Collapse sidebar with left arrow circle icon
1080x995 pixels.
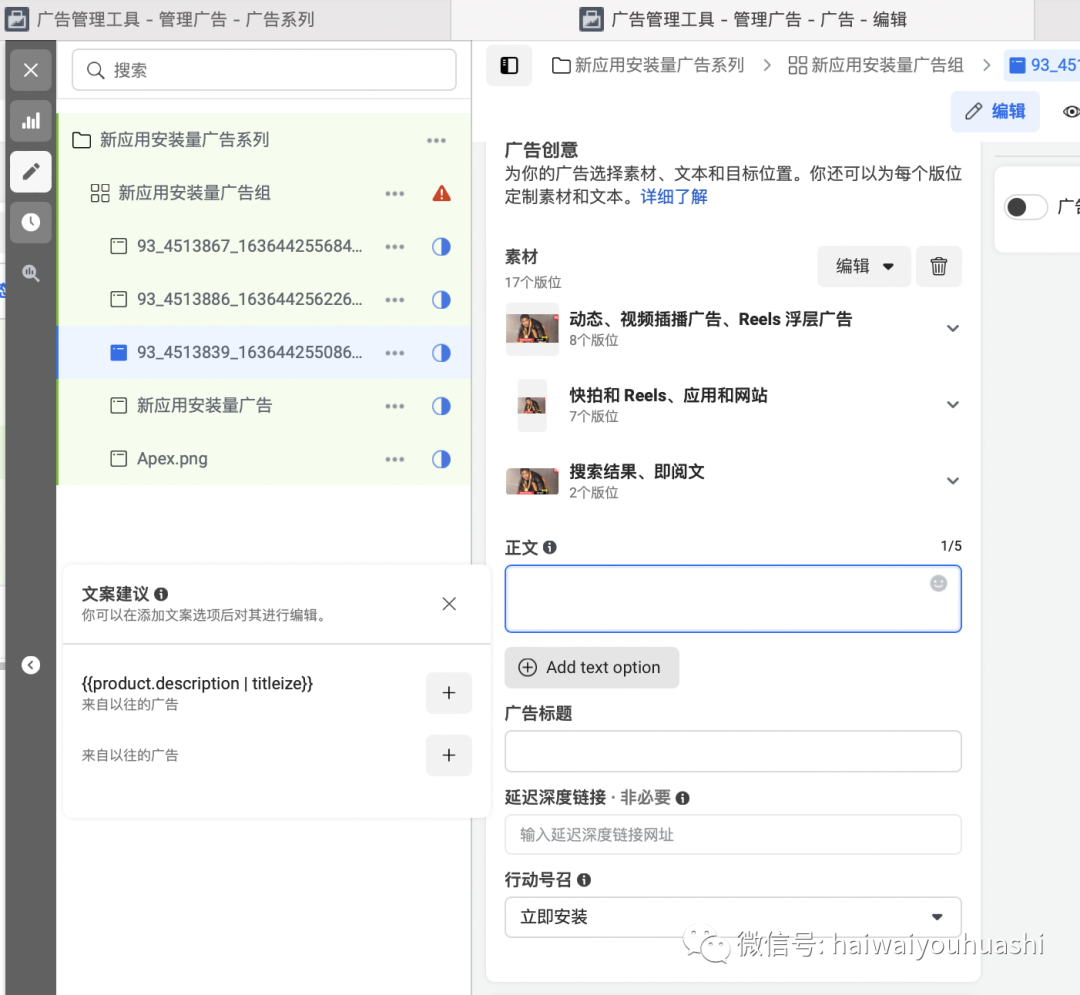coord(31,665)
